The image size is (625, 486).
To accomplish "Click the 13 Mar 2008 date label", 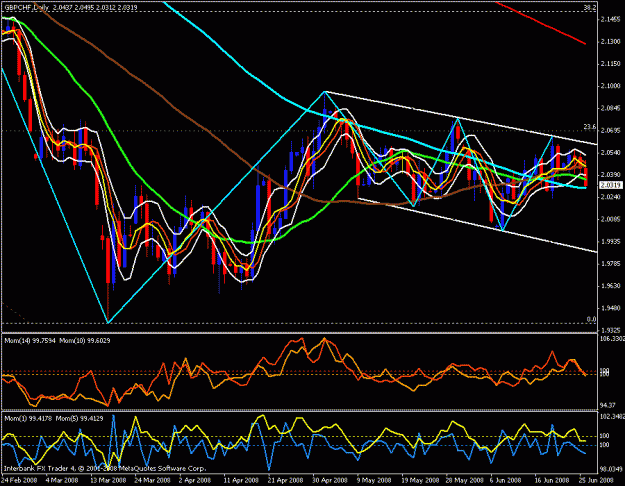I will [108, 480].
